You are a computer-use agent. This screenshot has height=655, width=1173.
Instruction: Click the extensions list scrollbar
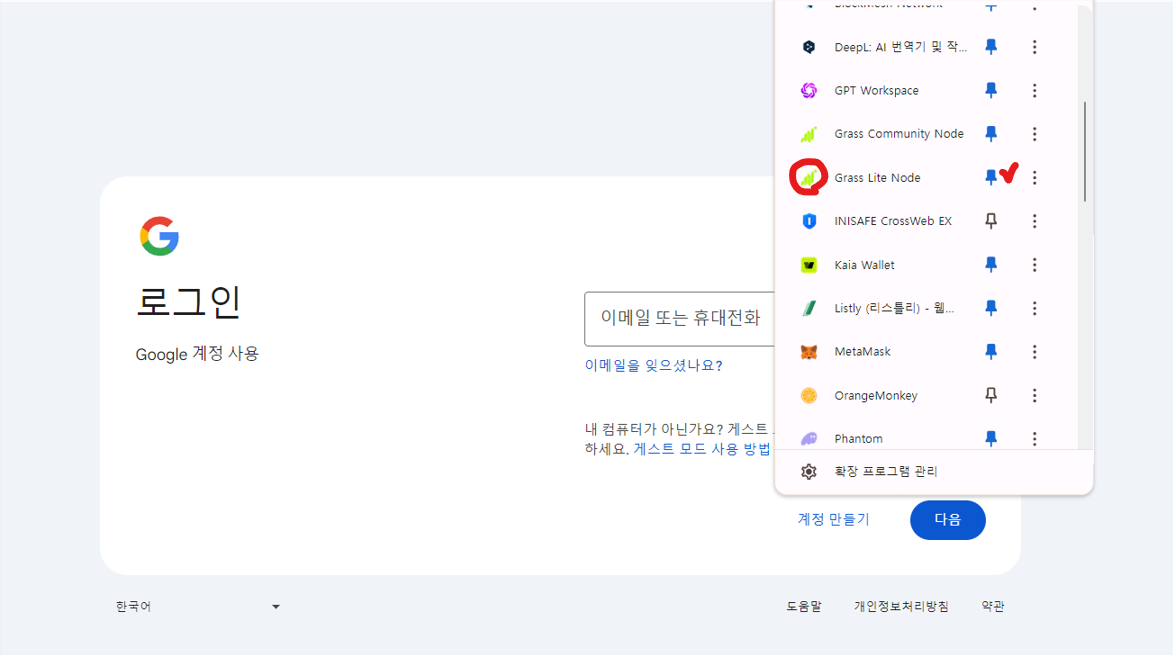[1085, 153]
